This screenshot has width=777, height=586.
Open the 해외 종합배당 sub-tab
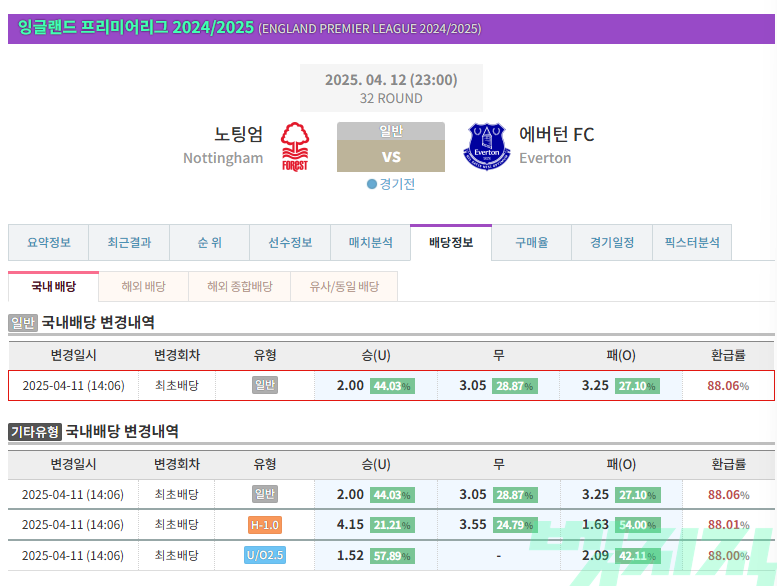[x=240, y=286]
